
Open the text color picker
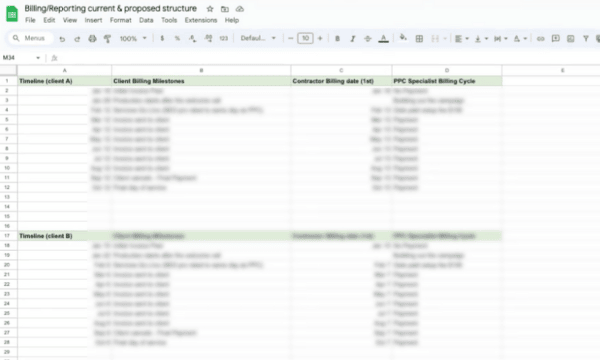(383, 39)
